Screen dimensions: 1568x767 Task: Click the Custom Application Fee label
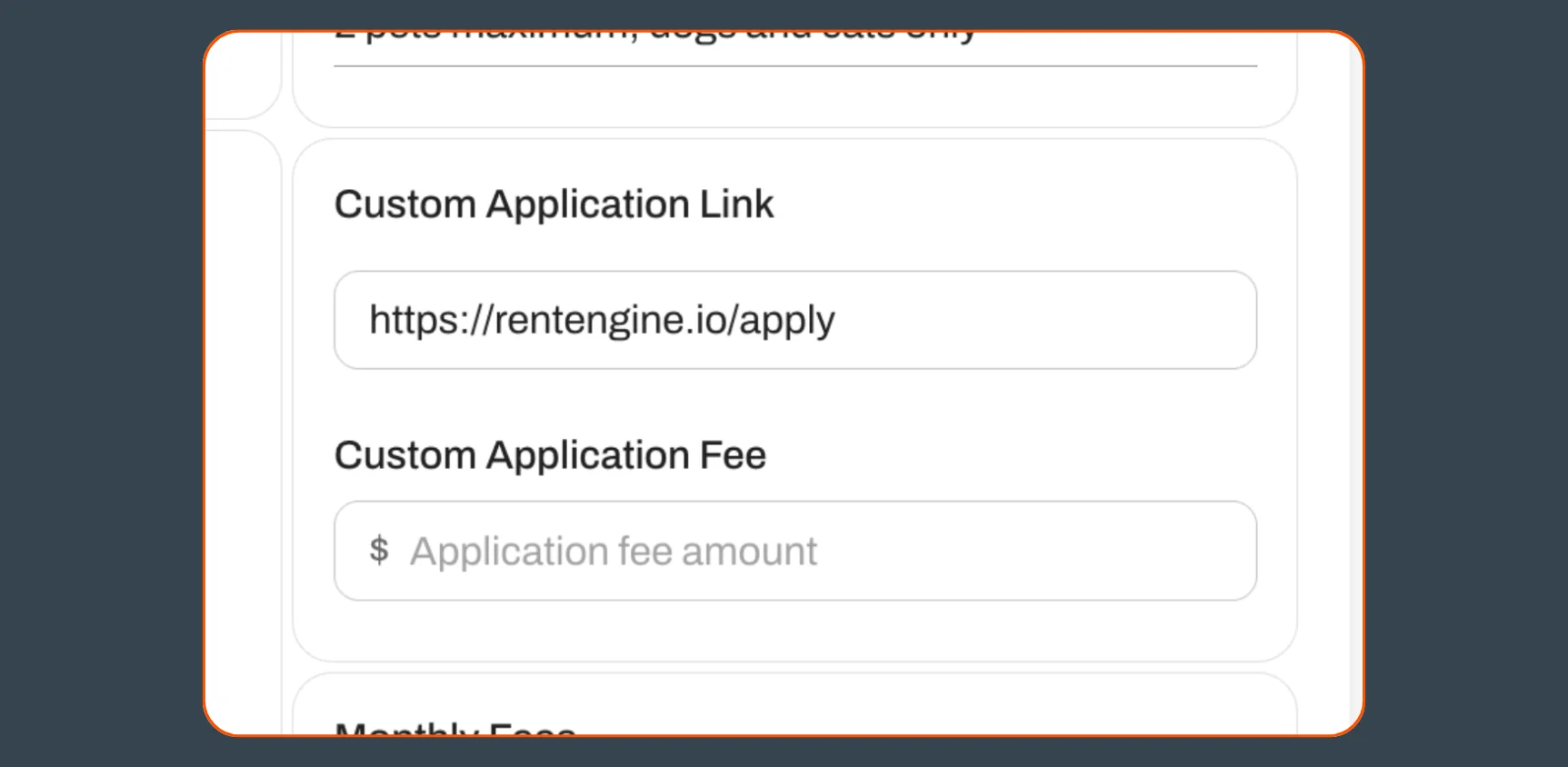pos(549,454)
